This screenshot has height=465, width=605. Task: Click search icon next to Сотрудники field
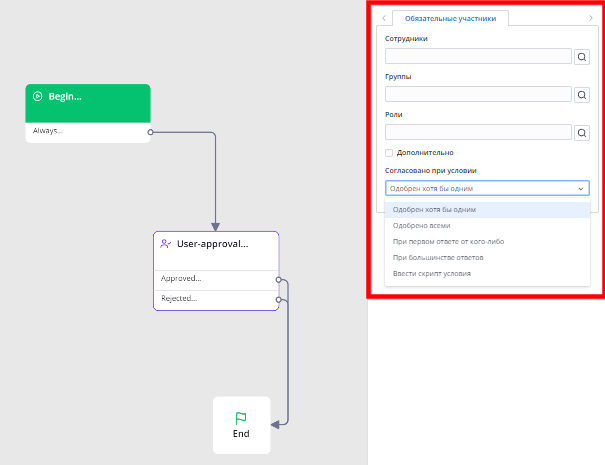coord(581,57)
